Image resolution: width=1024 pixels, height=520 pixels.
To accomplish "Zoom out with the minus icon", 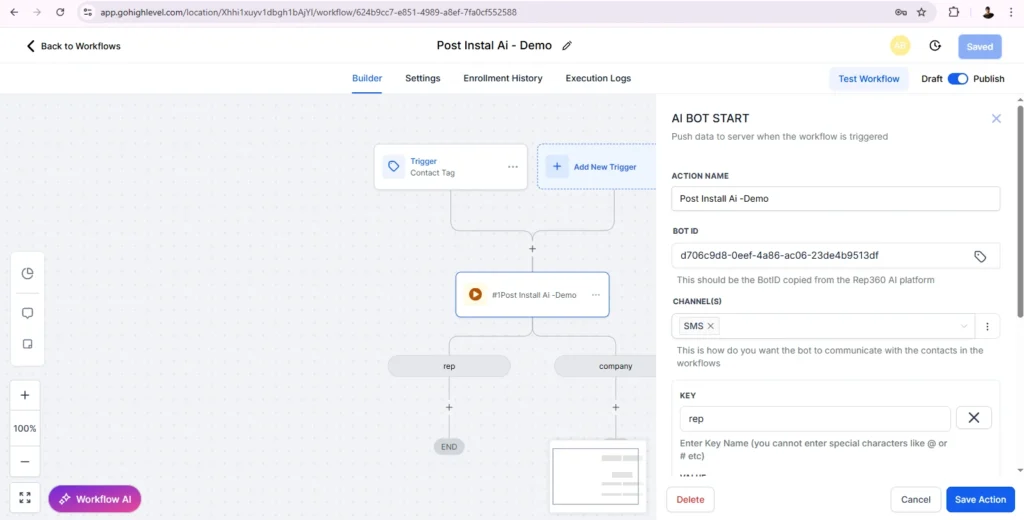I will pos(25,462).
